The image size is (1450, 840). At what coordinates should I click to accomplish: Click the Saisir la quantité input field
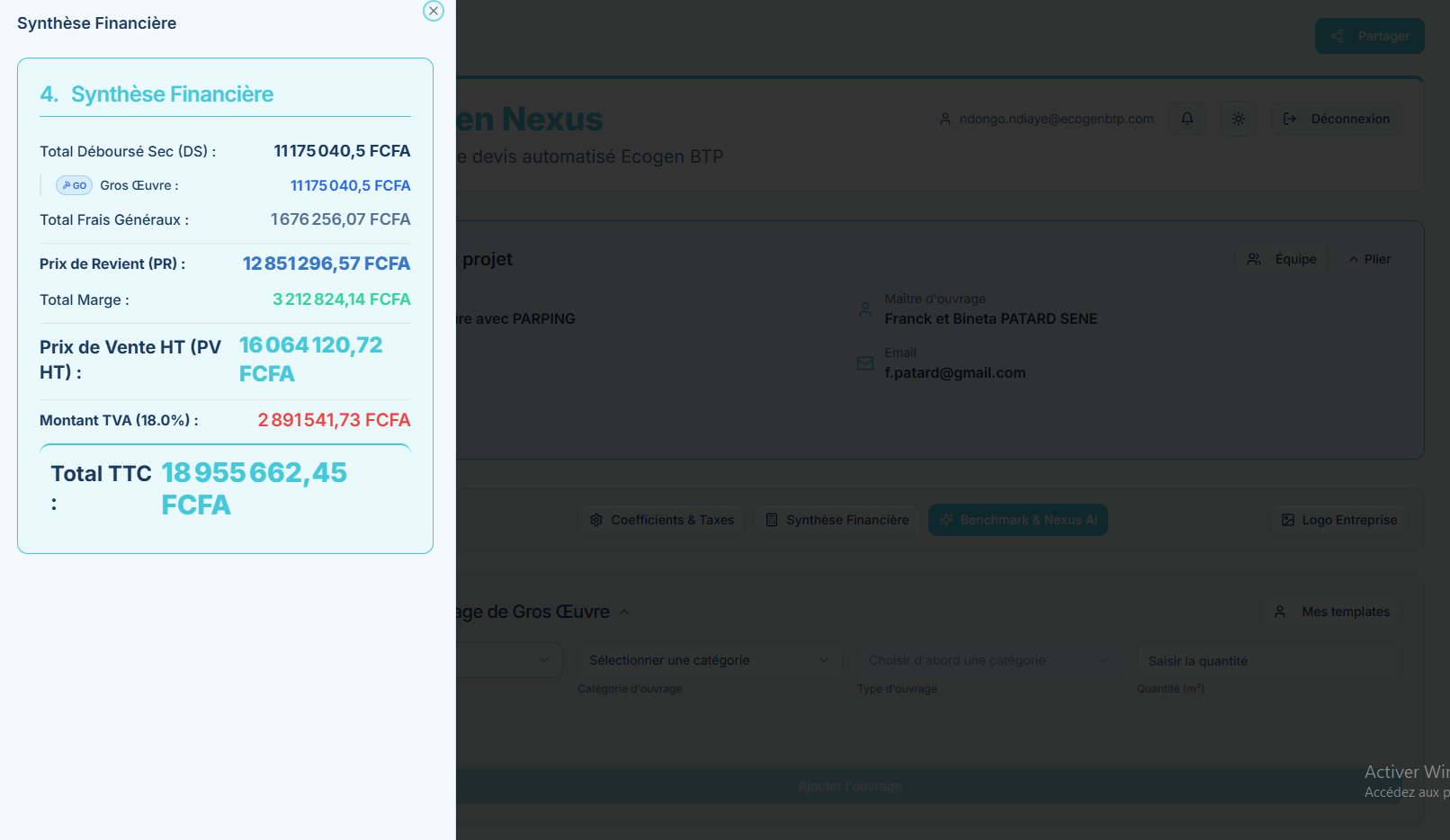point(1269,660)
